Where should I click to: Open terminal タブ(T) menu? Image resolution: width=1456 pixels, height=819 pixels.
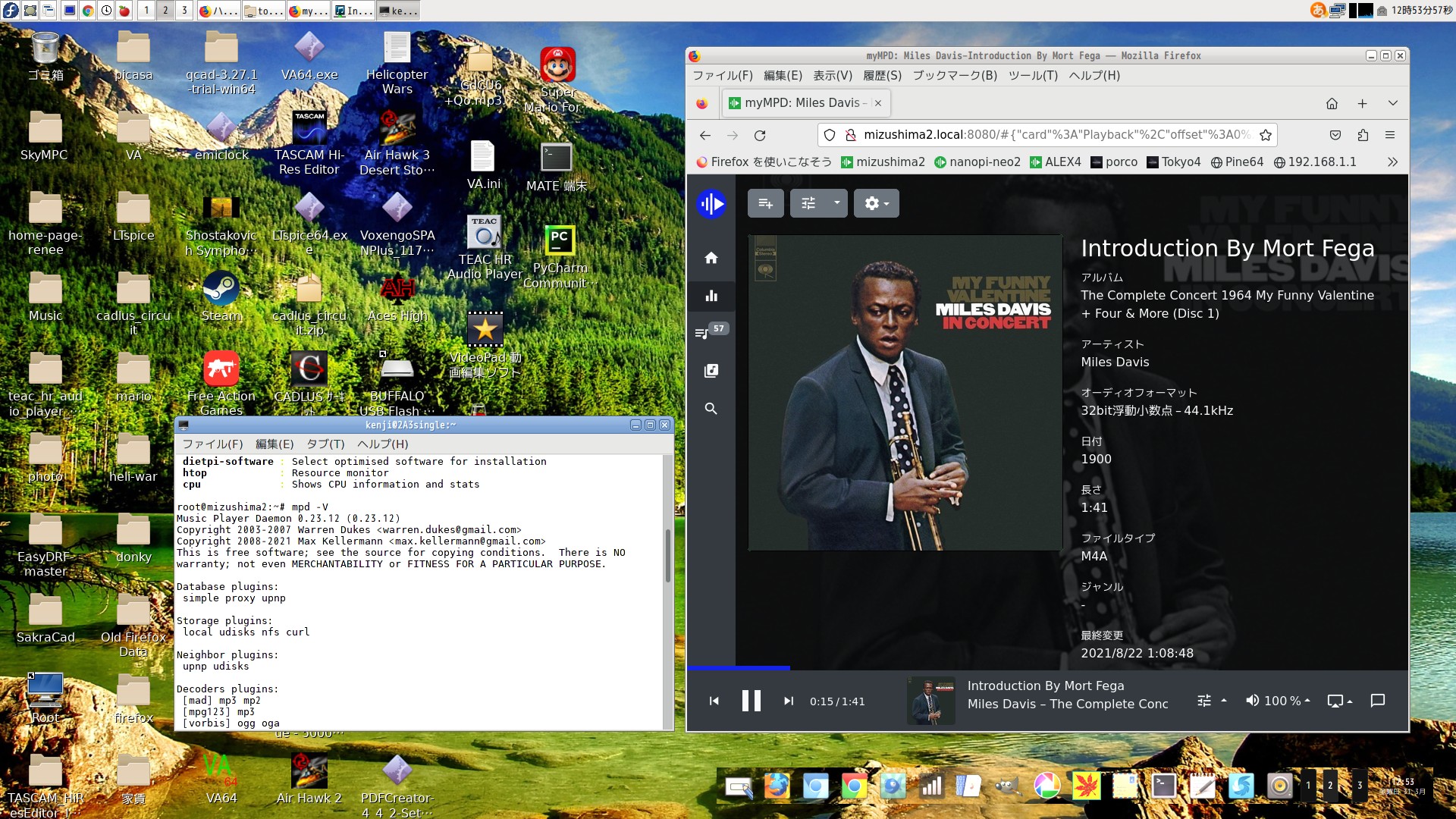point(325,444)
